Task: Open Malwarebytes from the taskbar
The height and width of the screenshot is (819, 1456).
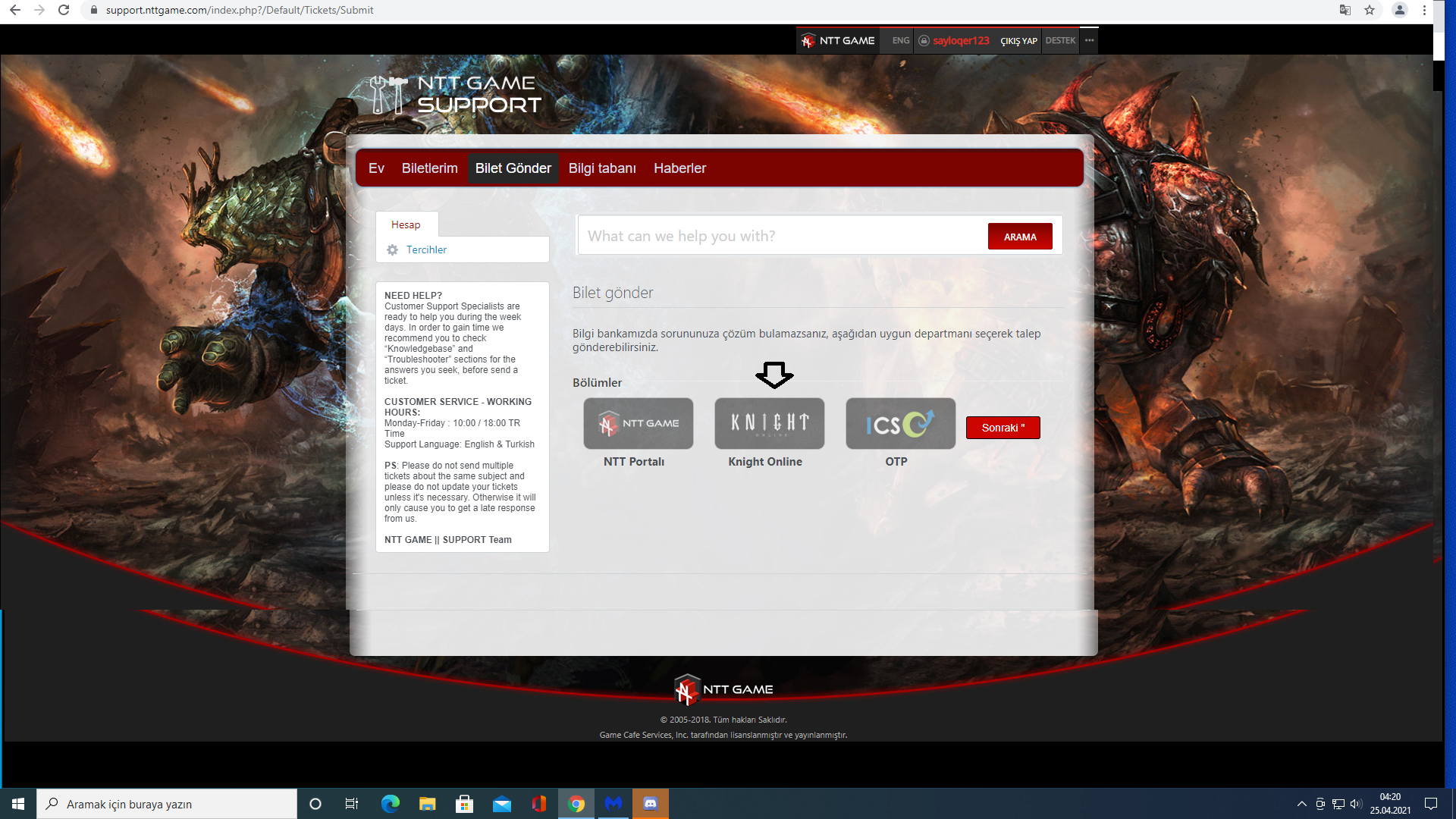Action: pyautogui.click(x=613, y=804)
